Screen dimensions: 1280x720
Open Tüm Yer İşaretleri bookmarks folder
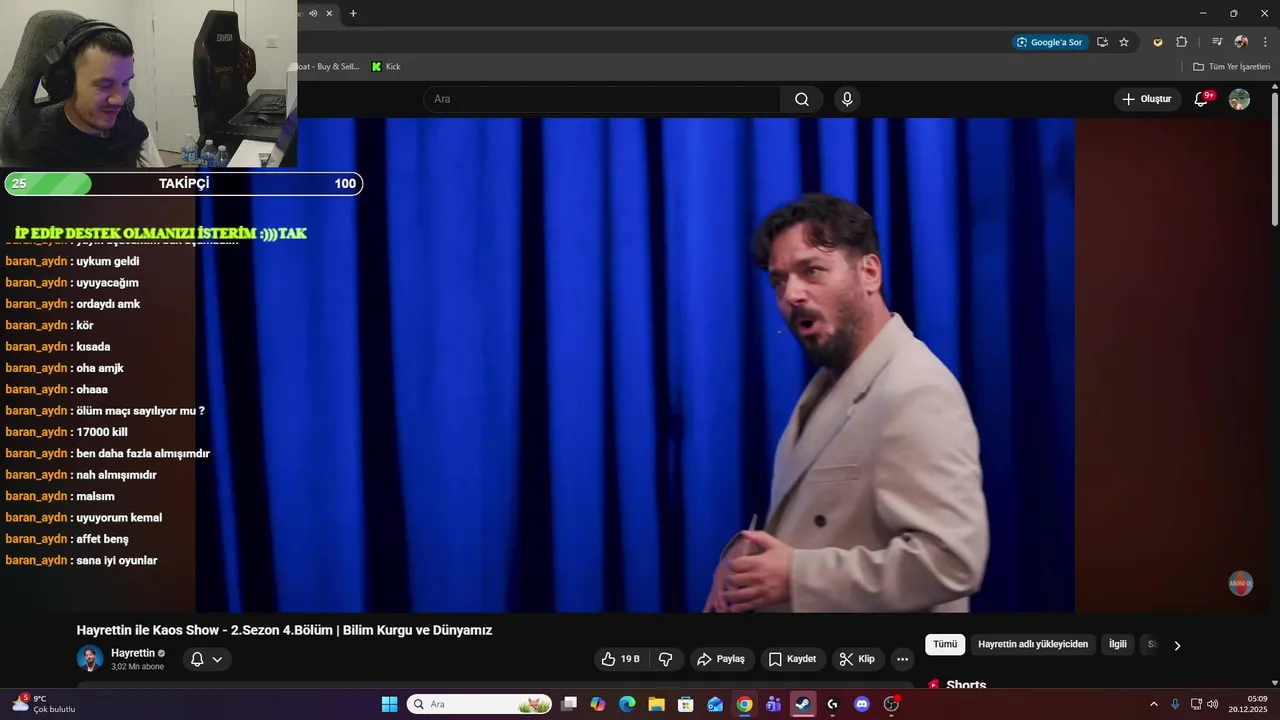[x=1232, y=67]
